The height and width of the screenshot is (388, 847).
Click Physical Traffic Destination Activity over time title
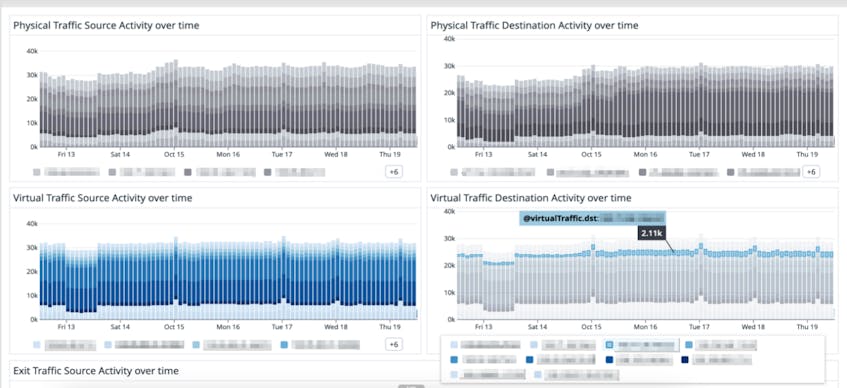tap(534, 25)
